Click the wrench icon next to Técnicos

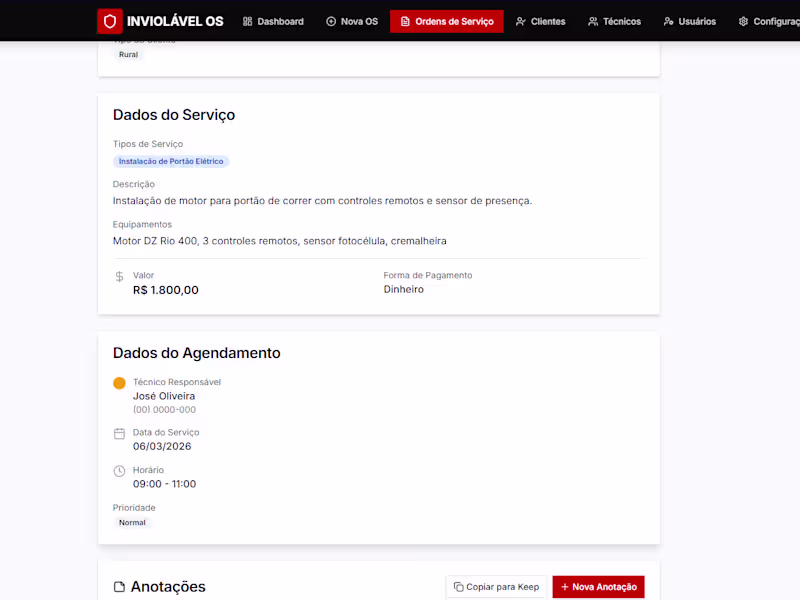point(590,20)
